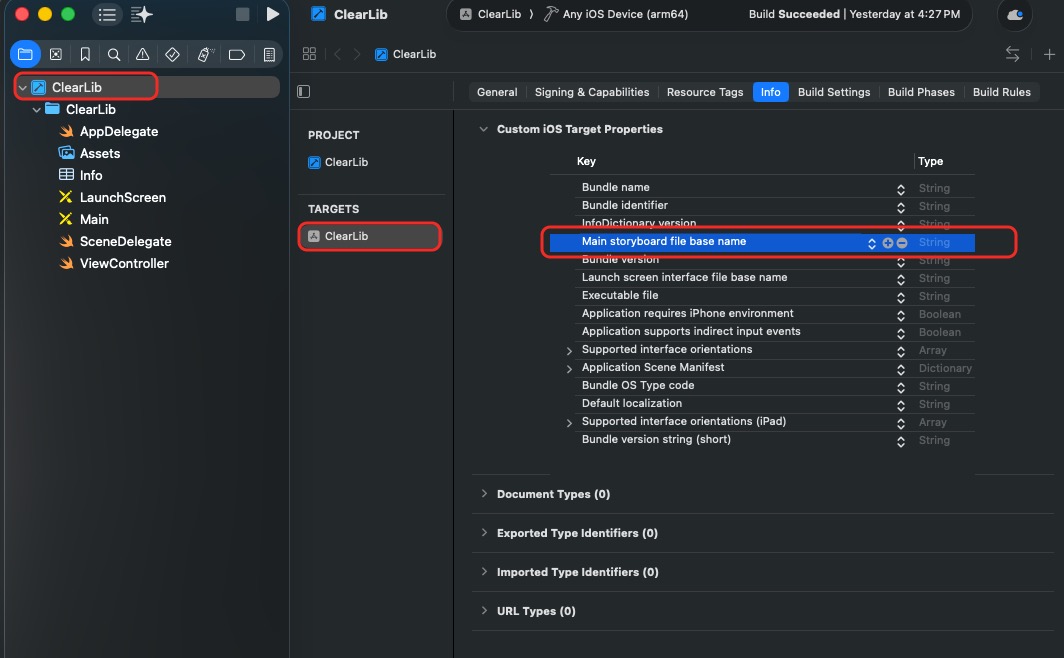Run the ClearLib project

coord(272,14)
